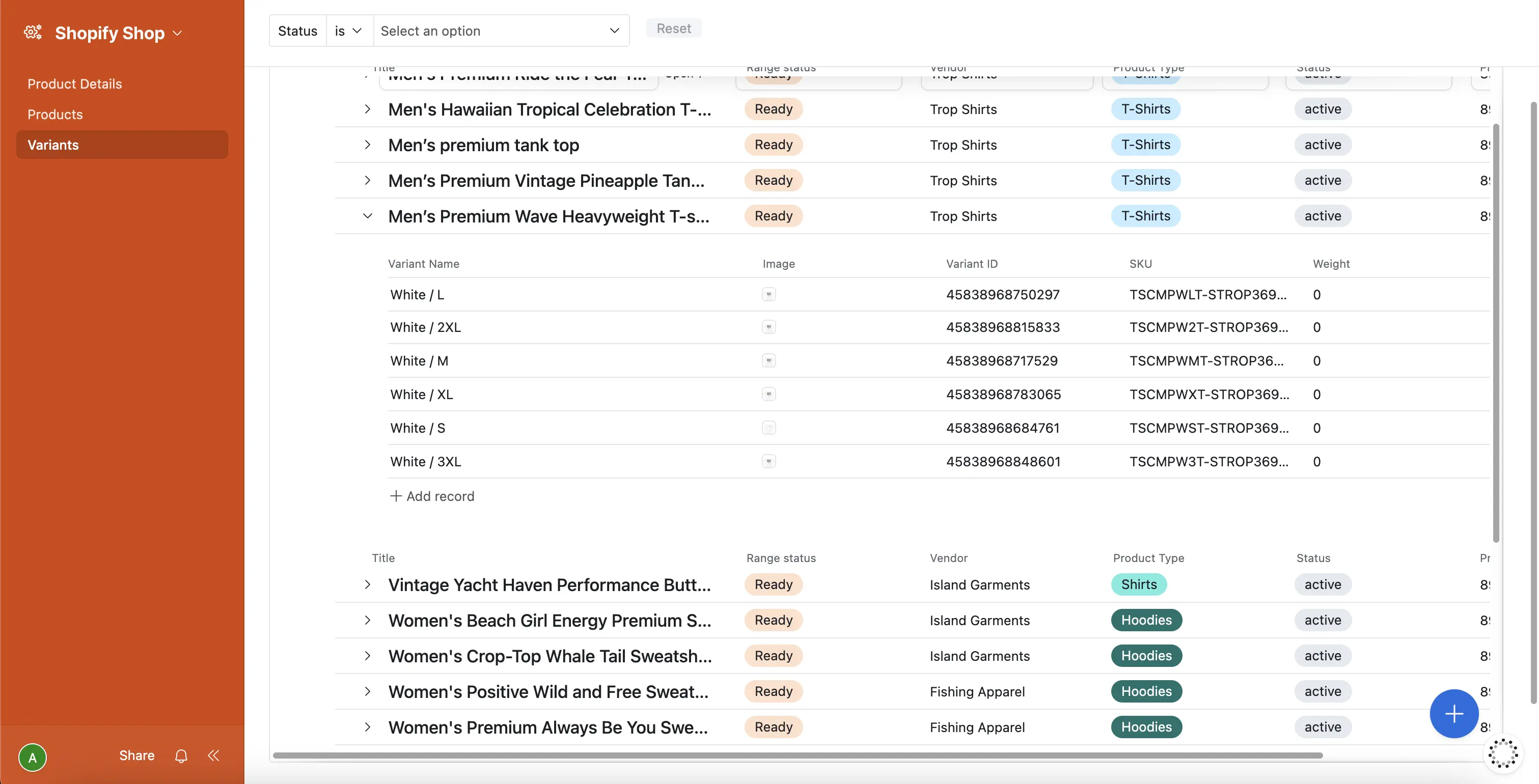This screenshot has width=1539, height=784.
Task: Collapse the sidebar with the double-chevron icon
Action: [213, 756]
